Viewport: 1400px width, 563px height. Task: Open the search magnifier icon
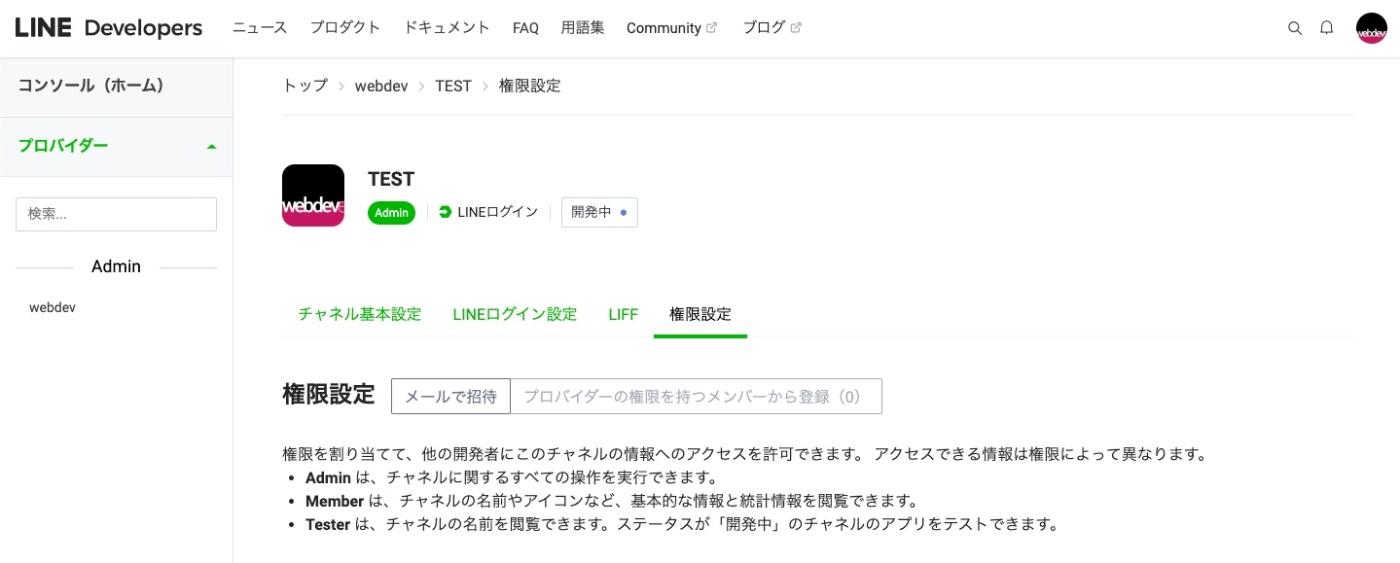[1295, 28]
